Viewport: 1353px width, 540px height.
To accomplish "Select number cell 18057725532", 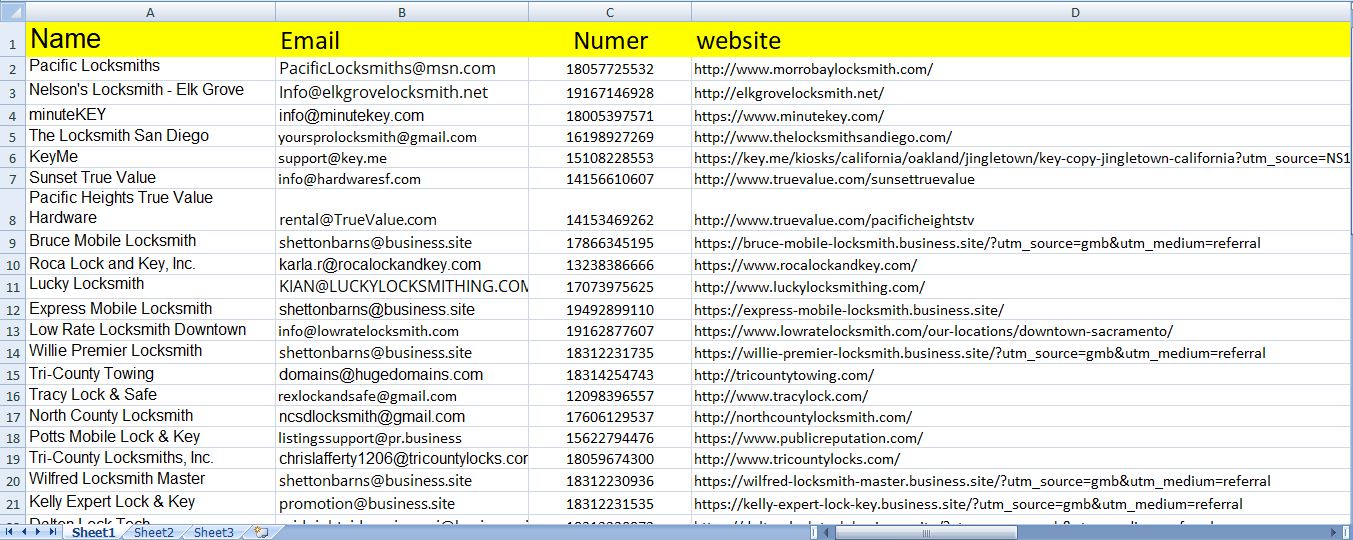I will pyautogui.click(x=610, y=69).
